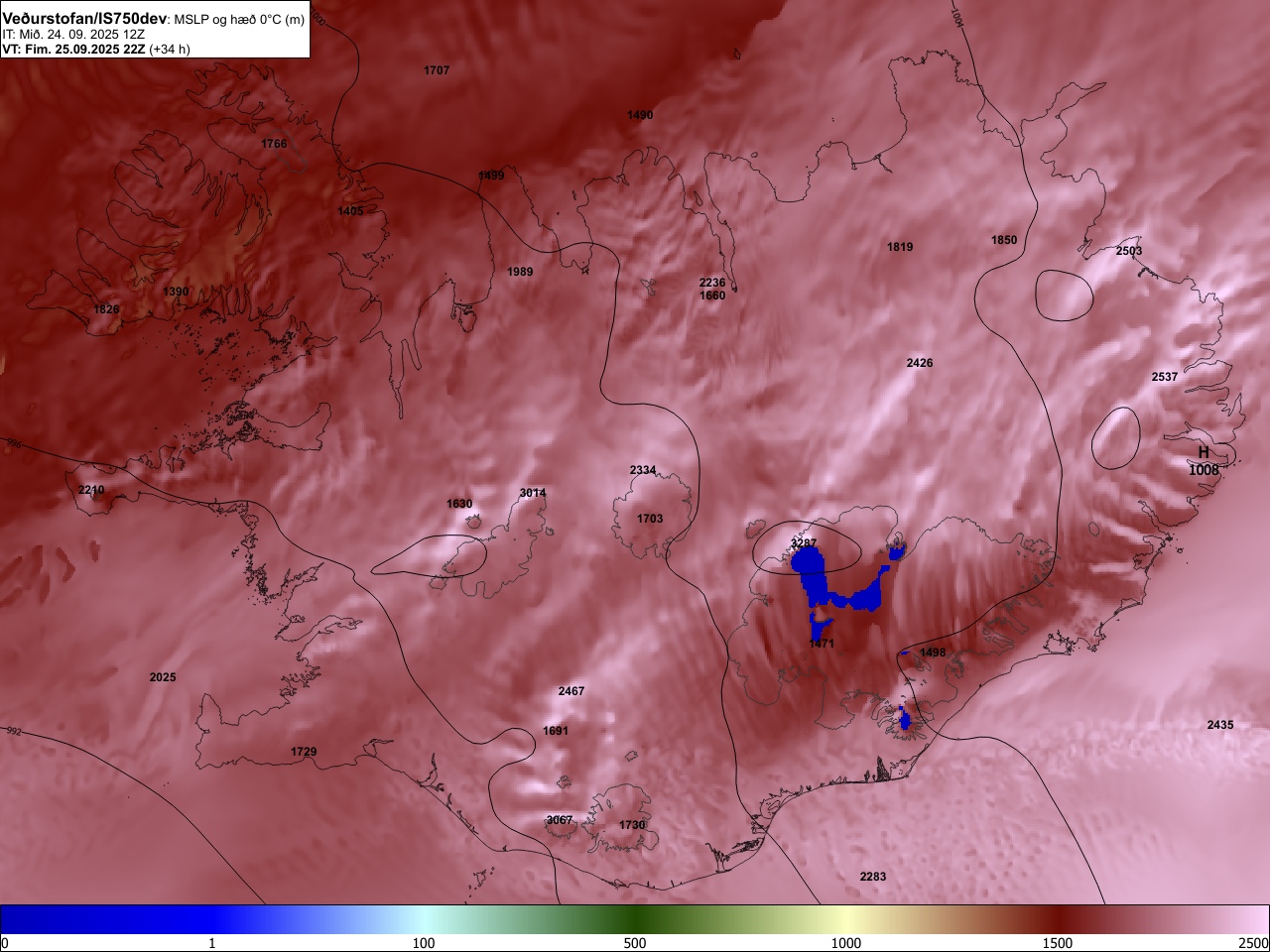Click the height value 1490

pyautogui.click(x=640, y=115)
